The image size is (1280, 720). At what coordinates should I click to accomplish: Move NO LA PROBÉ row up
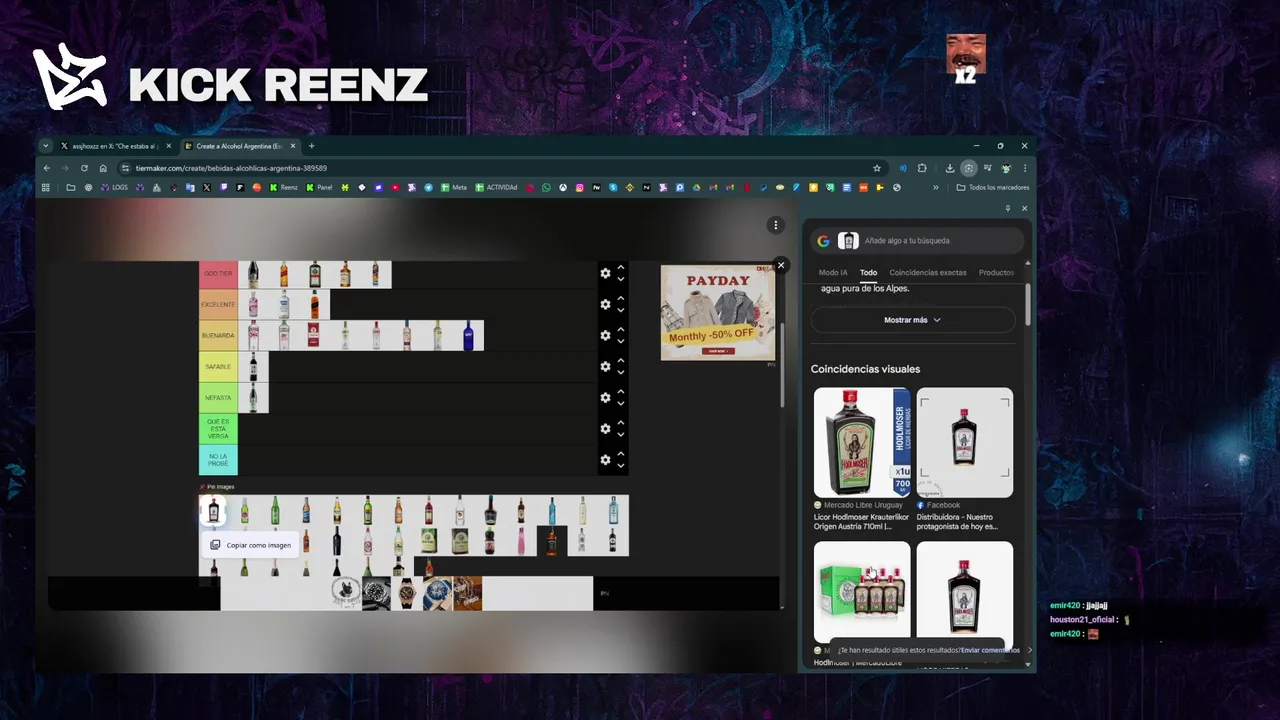coord(621,453)
